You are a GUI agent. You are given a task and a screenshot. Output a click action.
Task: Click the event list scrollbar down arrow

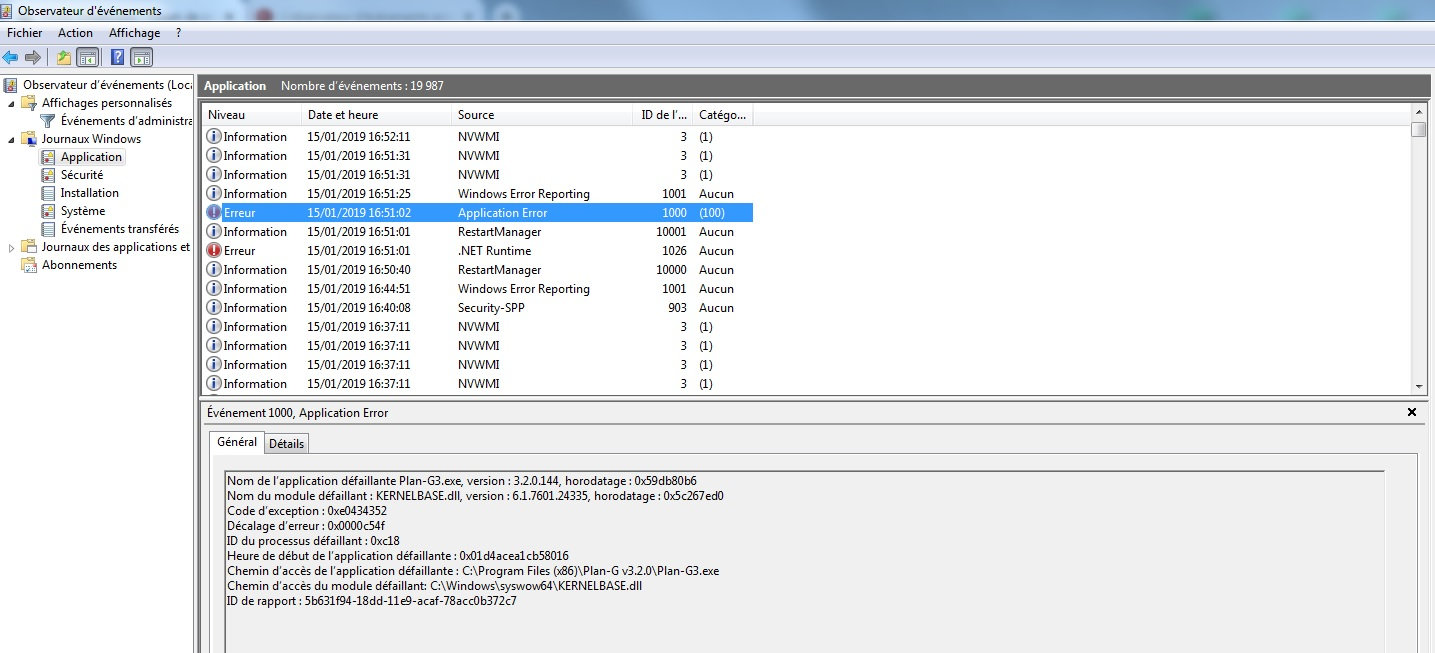coord(1419,387)
